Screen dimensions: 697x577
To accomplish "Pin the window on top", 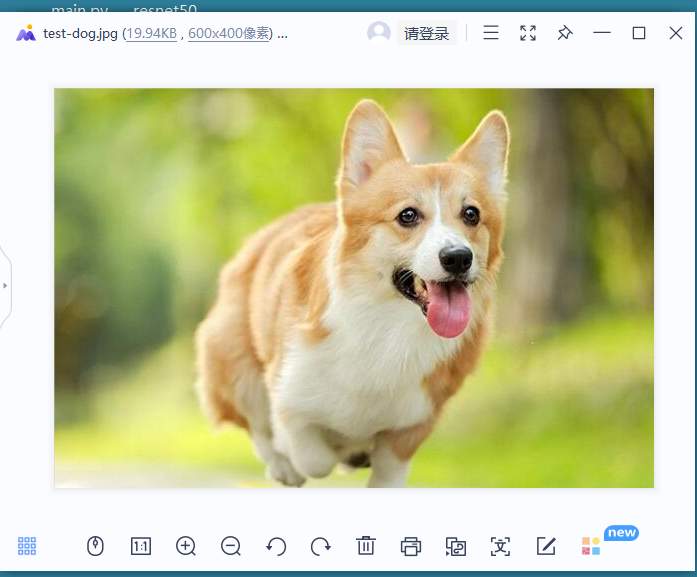I will coord(565,33).
